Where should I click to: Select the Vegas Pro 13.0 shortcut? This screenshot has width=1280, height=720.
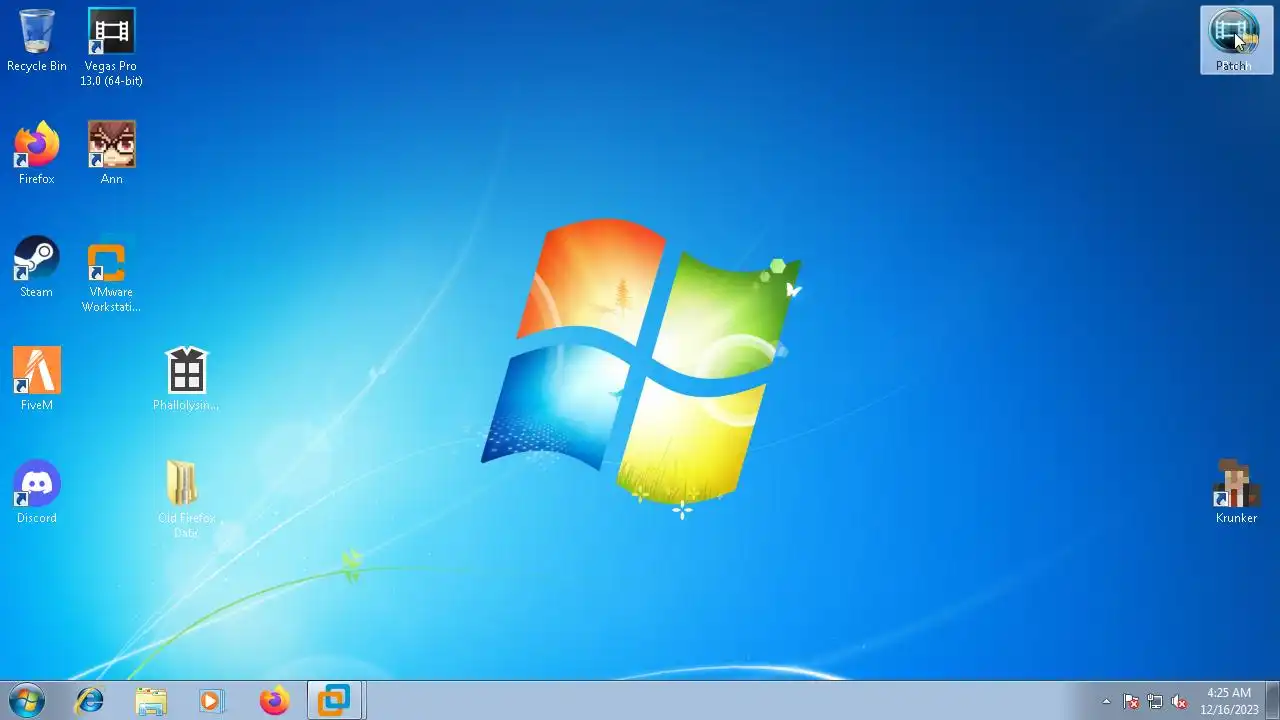[111, 48]
